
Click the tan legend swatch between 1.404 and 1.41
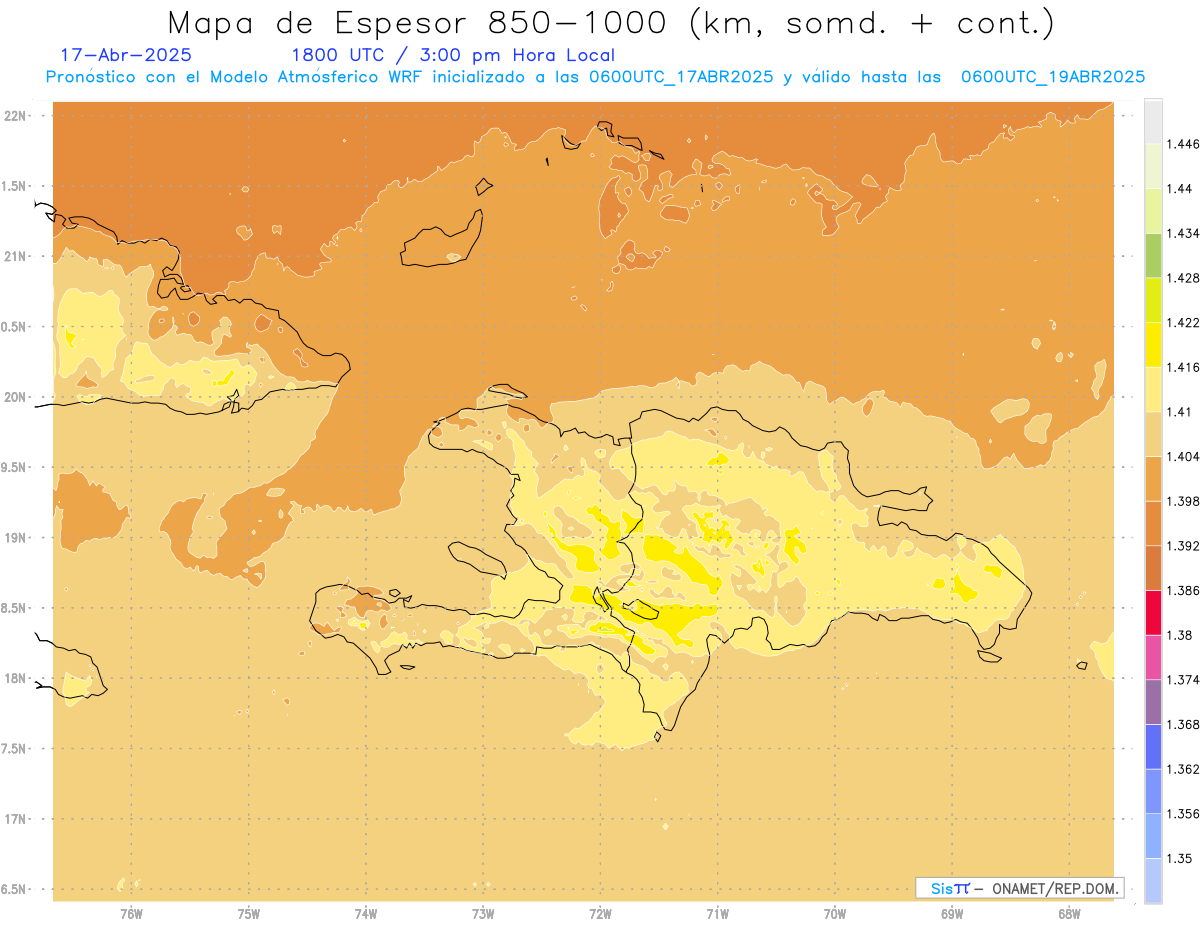(1153, 434)
